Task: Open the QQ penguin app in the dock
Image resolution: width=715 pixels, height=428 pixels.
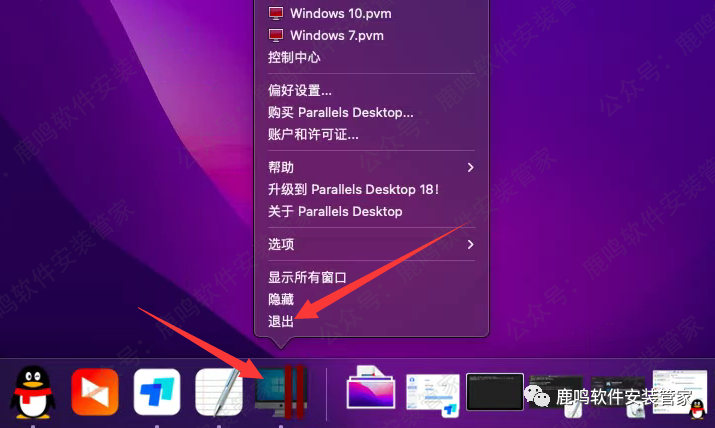Action: [x=33, y=392]
